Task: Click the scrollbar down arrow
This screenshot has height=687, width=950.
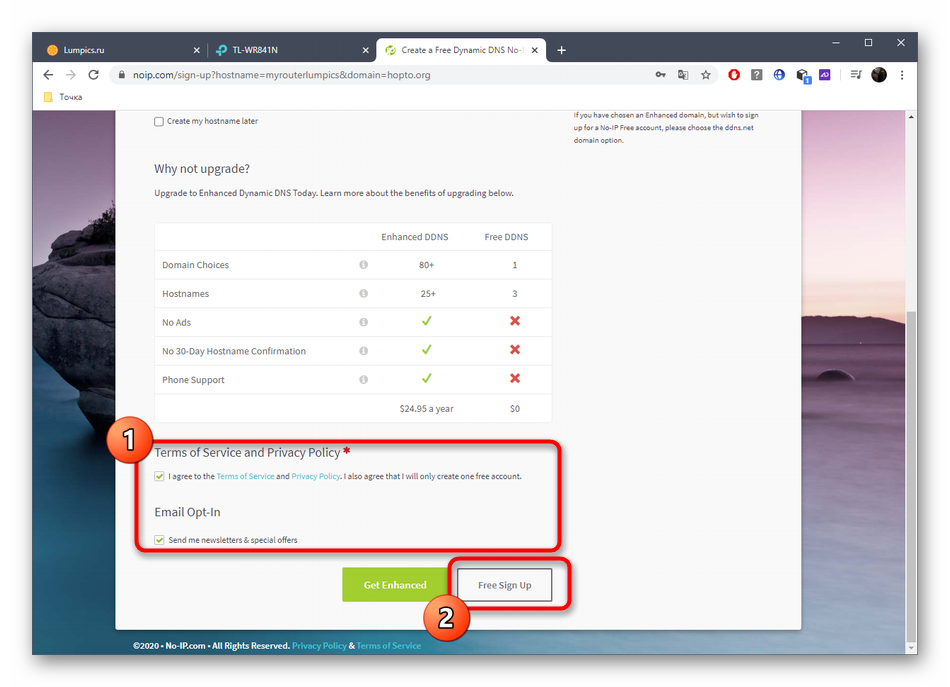Action: tap(911, 648)
